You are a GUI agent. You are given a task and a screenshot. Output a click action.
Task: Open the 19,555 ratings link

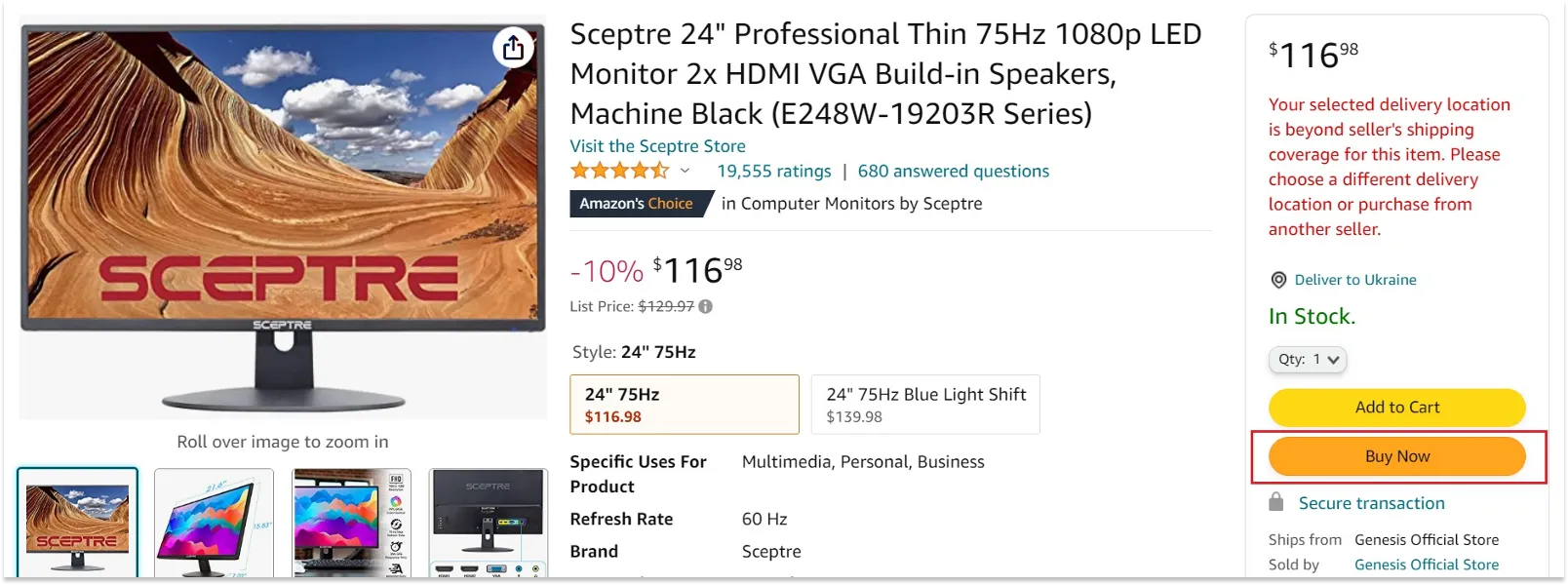click(x=774, y=171)
